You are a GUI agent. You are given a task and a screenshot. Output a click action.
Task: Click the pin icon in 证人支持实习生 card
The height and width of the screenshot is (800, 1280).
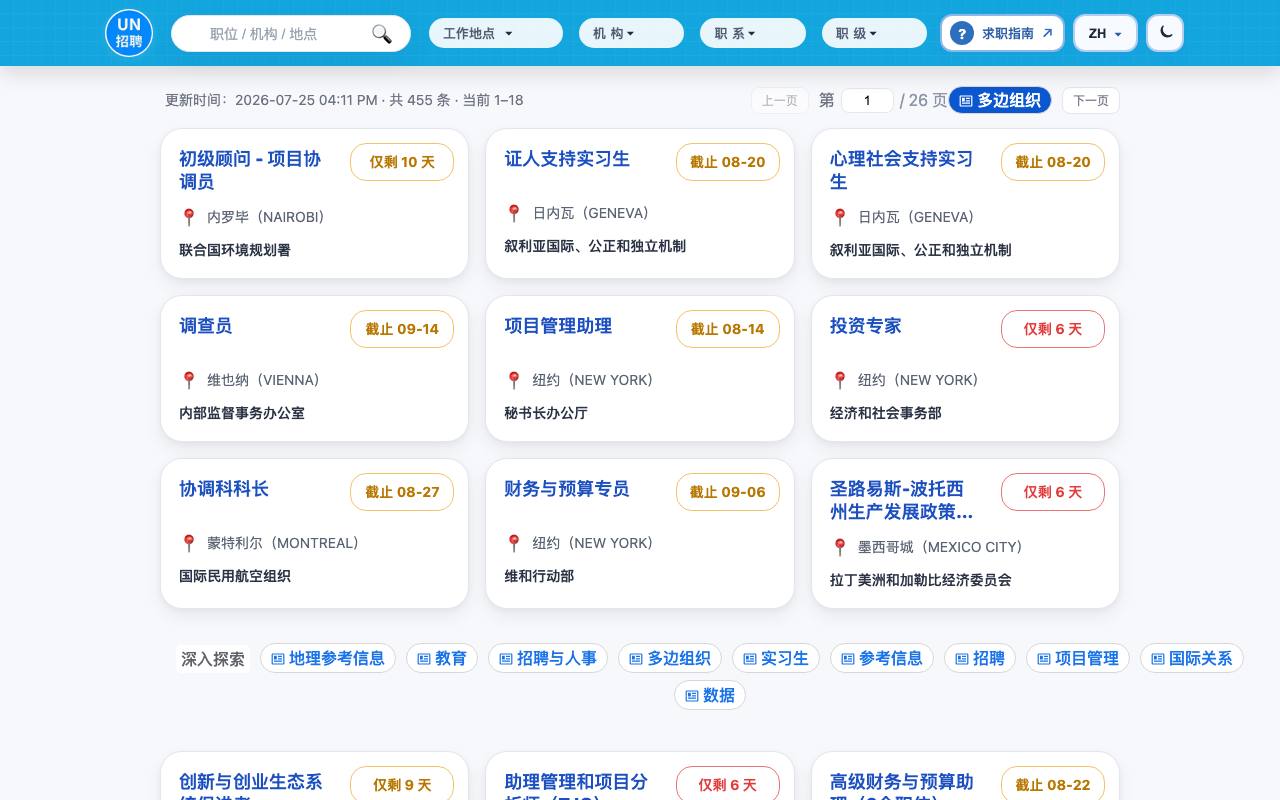[x=514, y=213]
